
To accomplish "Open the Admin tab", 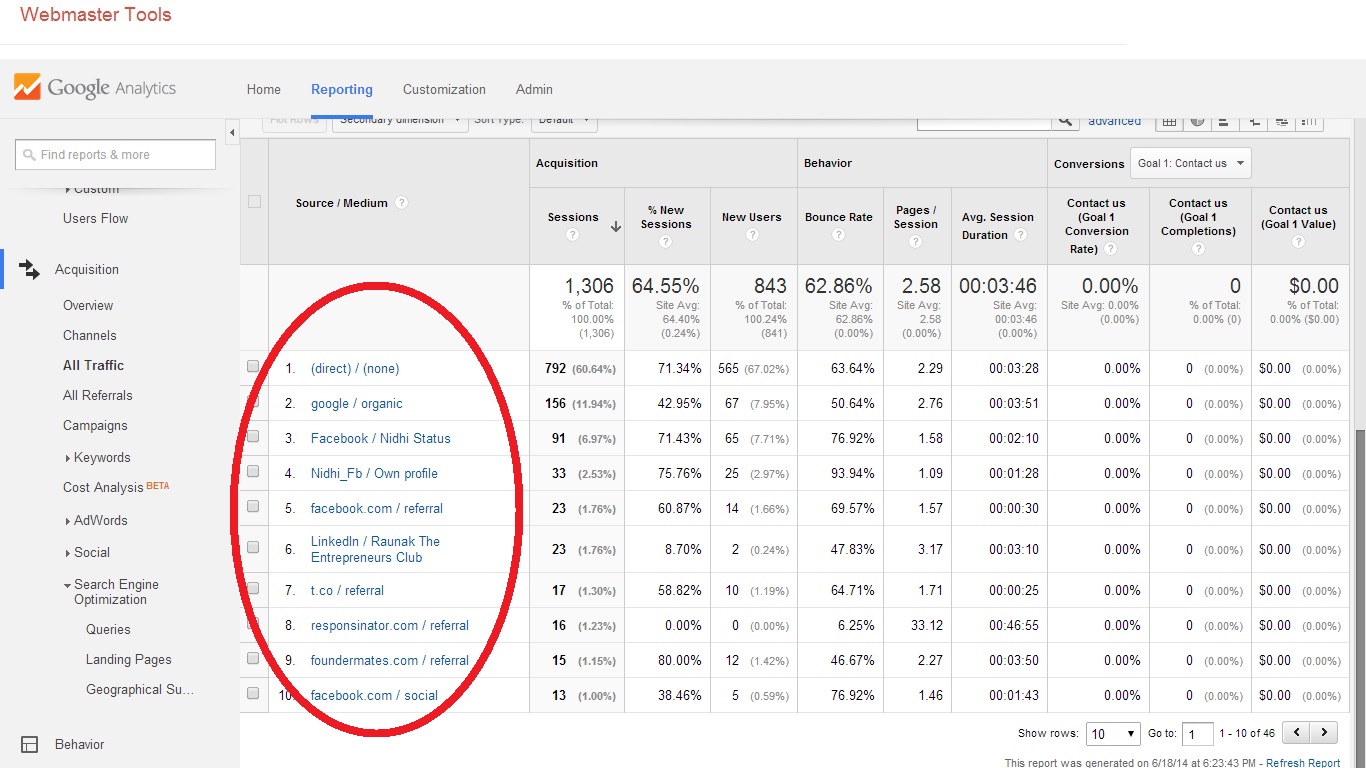I will point(534,89).
